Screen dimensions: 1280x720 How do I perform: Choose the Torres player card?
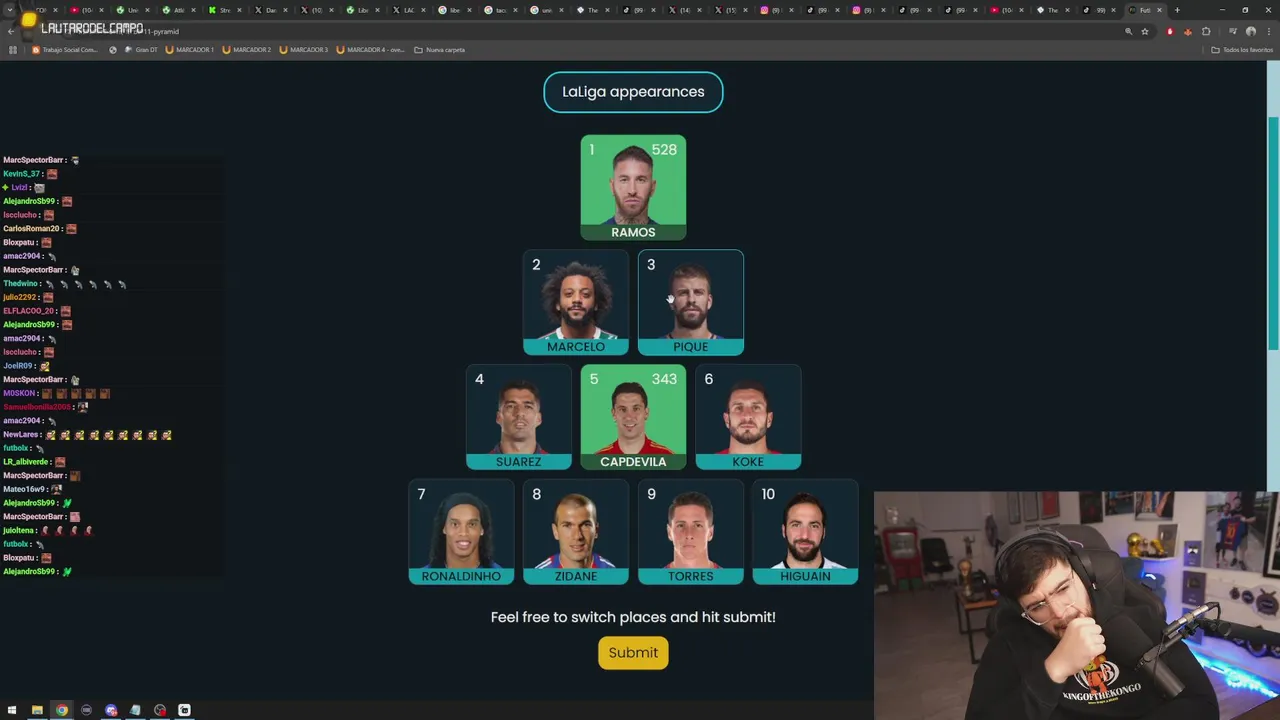point(691,532)
